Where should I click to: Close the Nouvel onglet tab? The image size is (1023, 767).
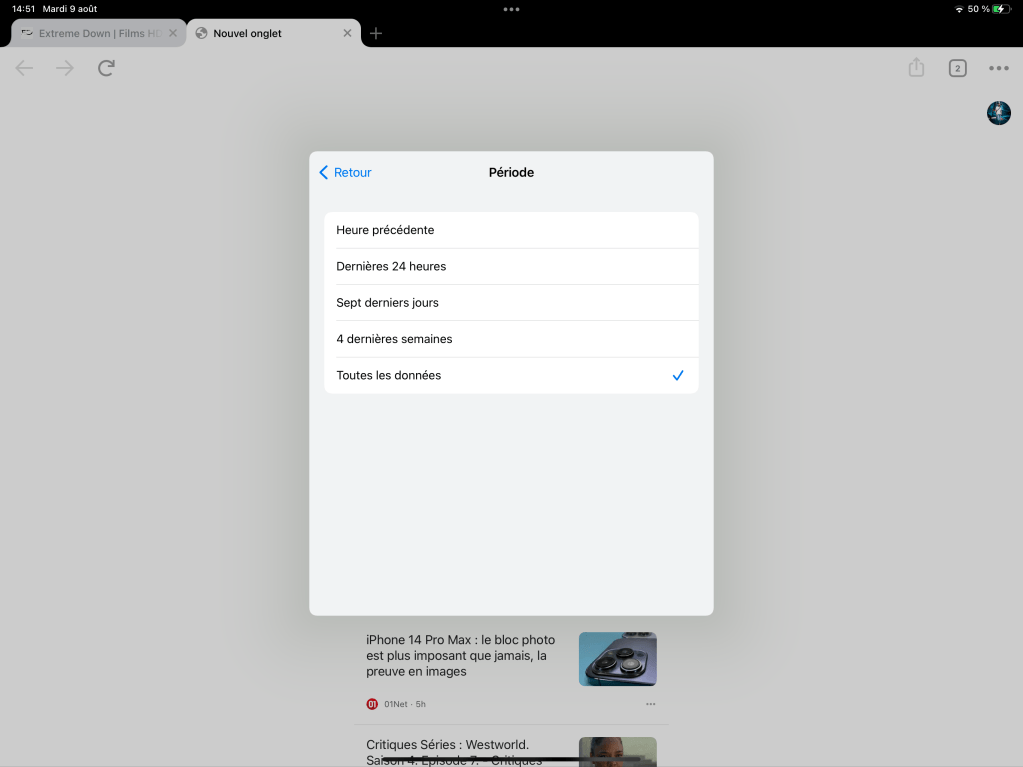(x=347, y=33)
